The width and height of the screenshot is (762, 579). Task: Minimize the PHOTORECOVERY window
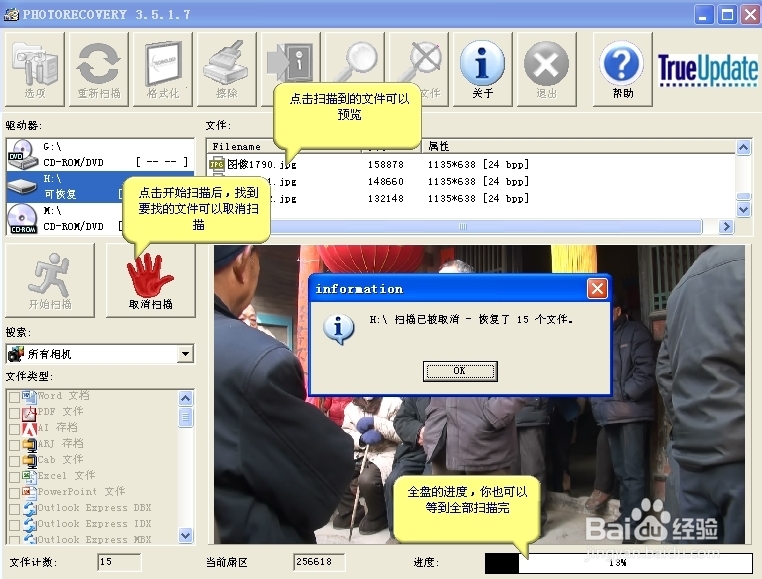[703, 15]
